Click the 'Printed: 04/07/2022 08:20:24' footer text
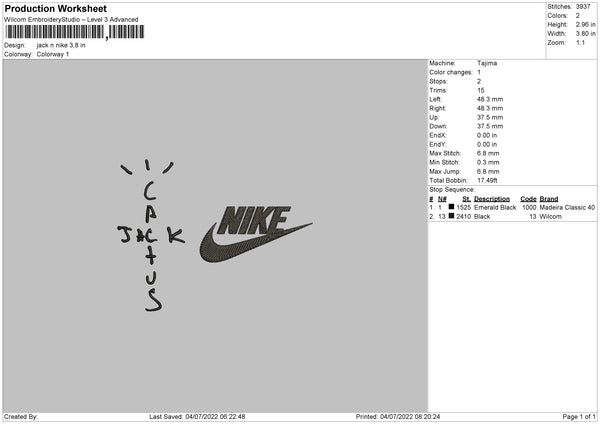This screenshot has width=600, height=424. 398,417
